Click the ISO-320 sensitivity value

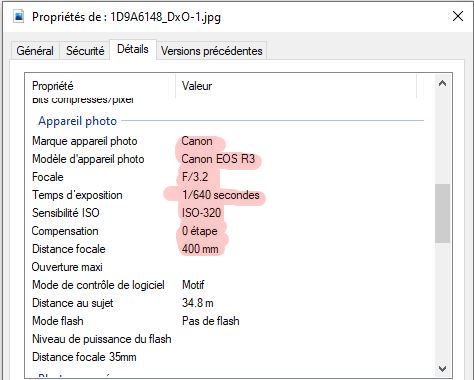(x=201, y=213)
